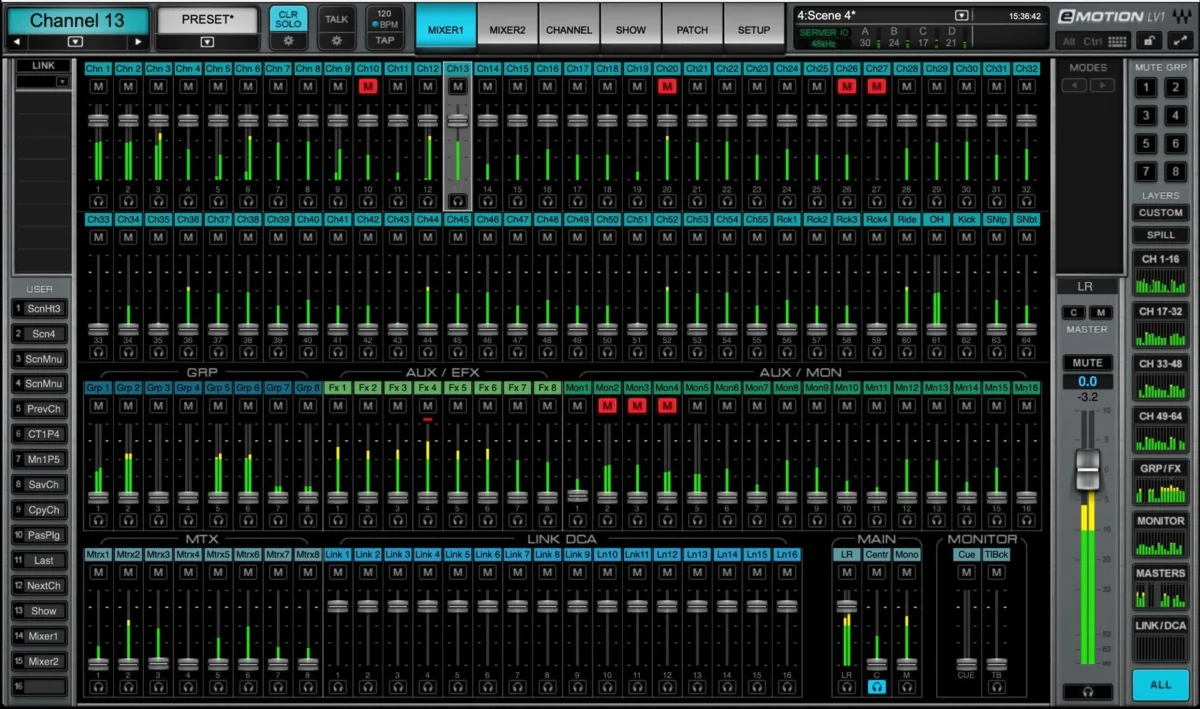
Task: Click the TAP tempo button
Action: 385,41
